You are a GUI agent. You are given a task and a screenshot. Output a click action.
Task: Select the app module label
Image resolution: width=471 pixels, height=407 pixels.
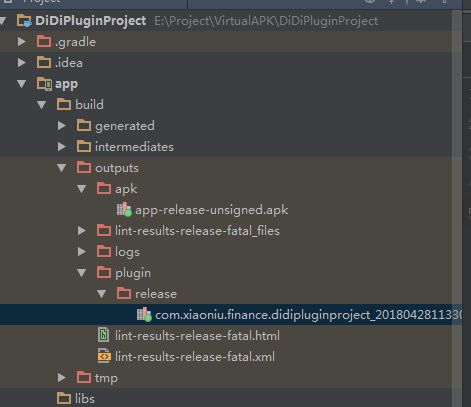pos(66,84)
